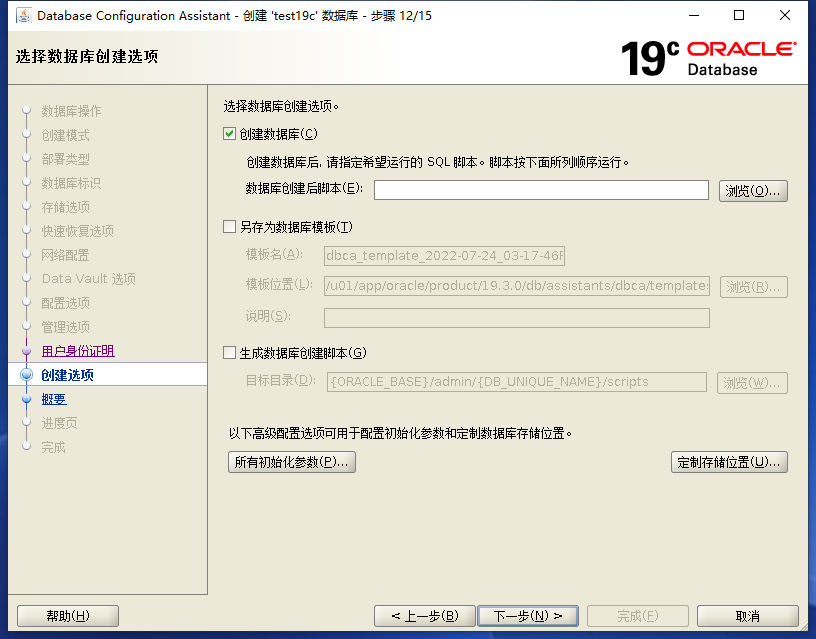Go to the 用户身份证明 step link
816x639 pixels.
78,351
